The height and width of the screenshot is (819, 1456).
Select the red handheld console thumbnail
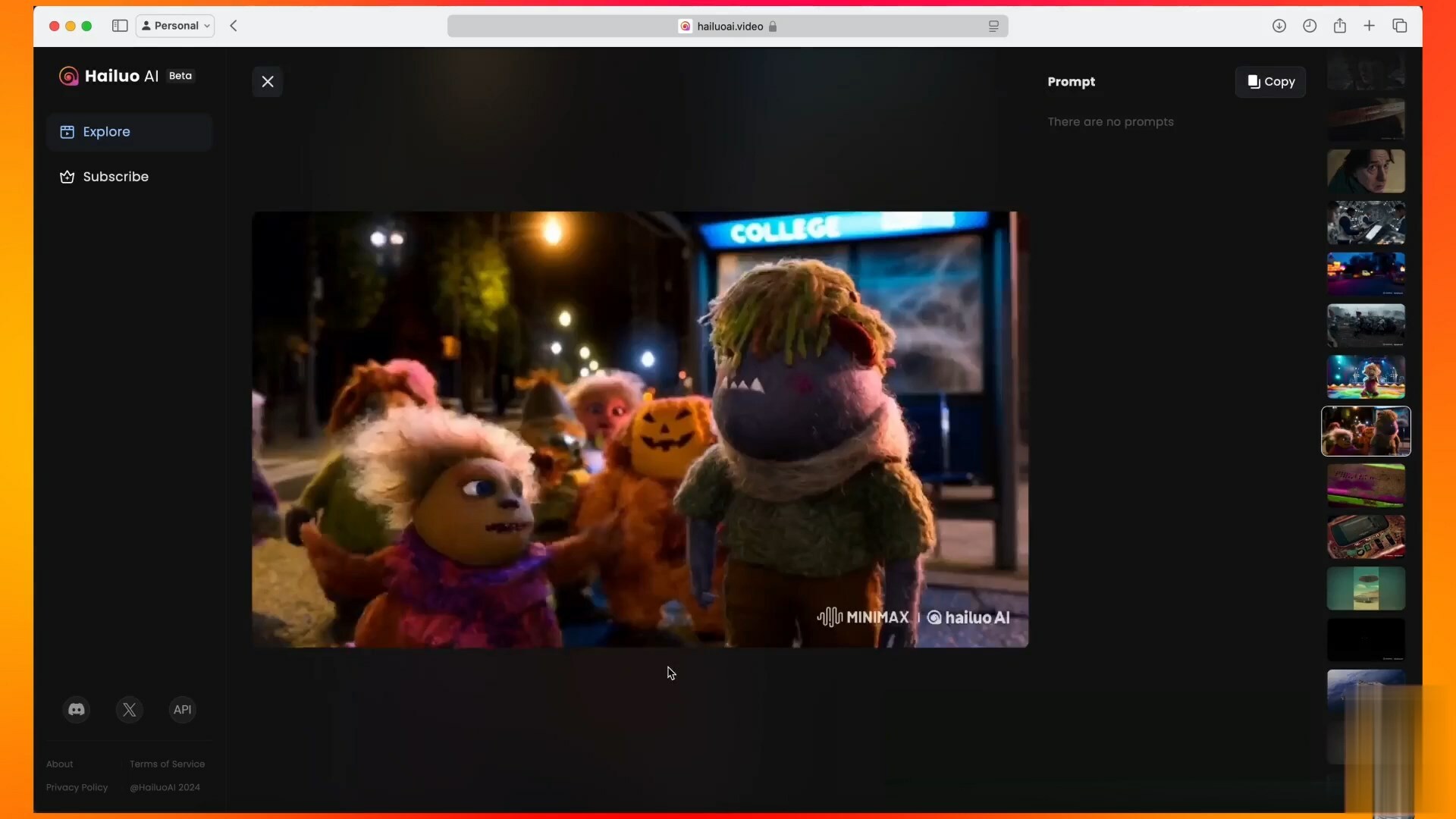click(x=1366, y=537)
